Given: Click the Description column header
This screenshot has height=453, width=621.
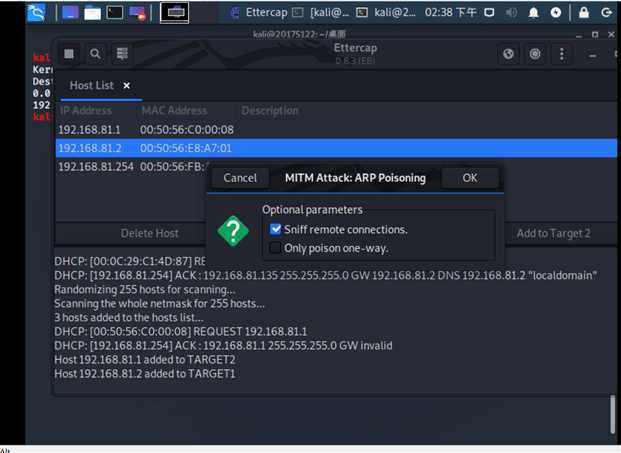Looking at the screenshot, I should 270,110.
